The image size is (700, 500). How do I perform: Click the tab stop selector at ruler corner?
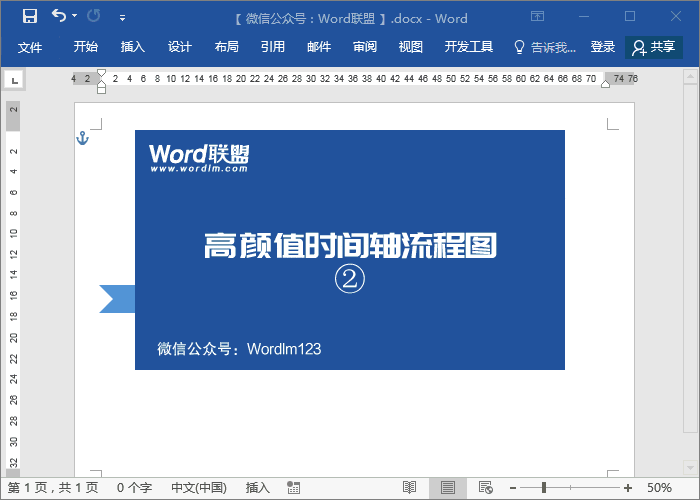pos(15,80)
